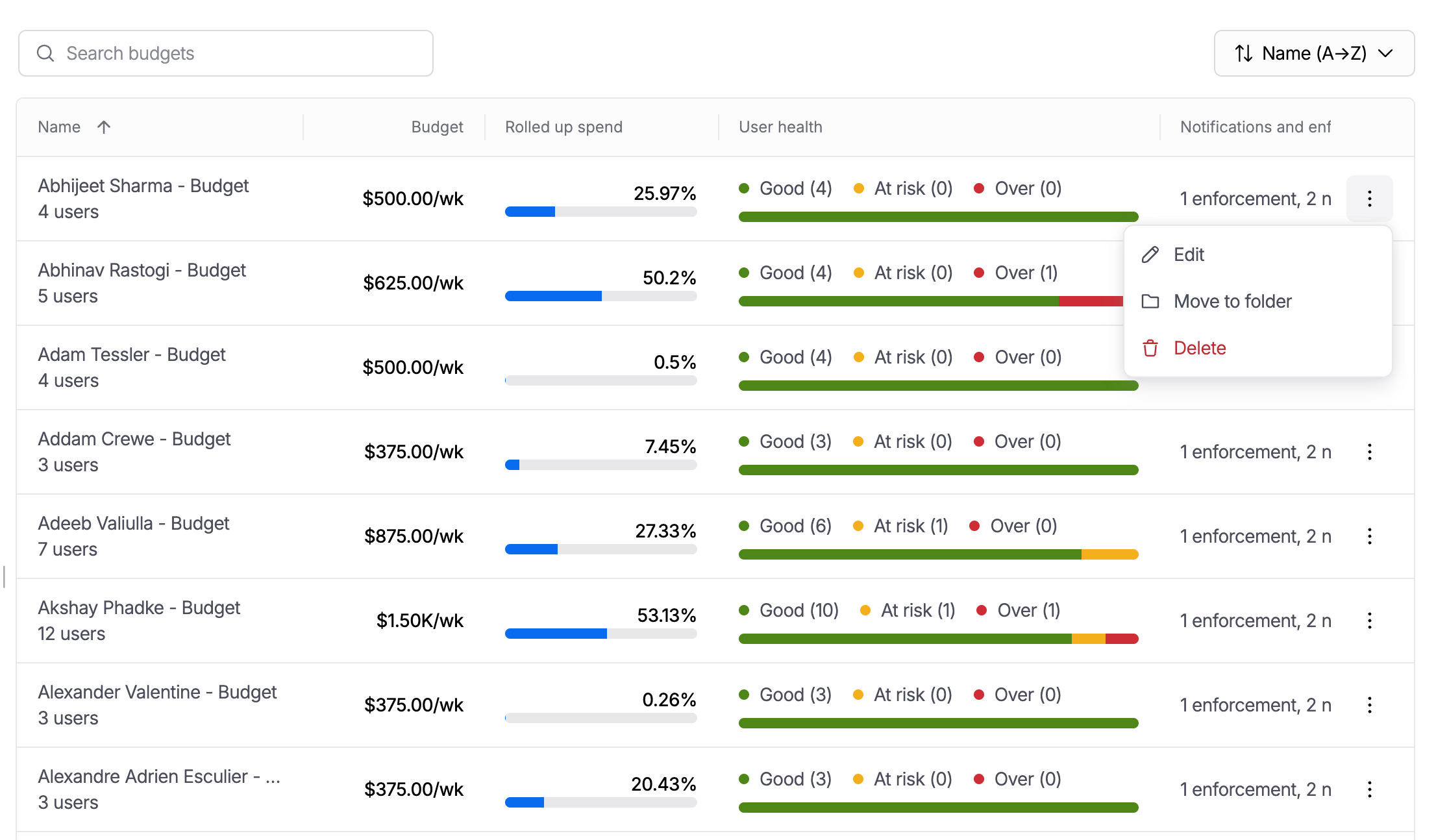Screen dimensions: 1436x840
Task: Open three-dot menu for Alexandre Adrien Esculier
Action: [x=1369, y=789]
